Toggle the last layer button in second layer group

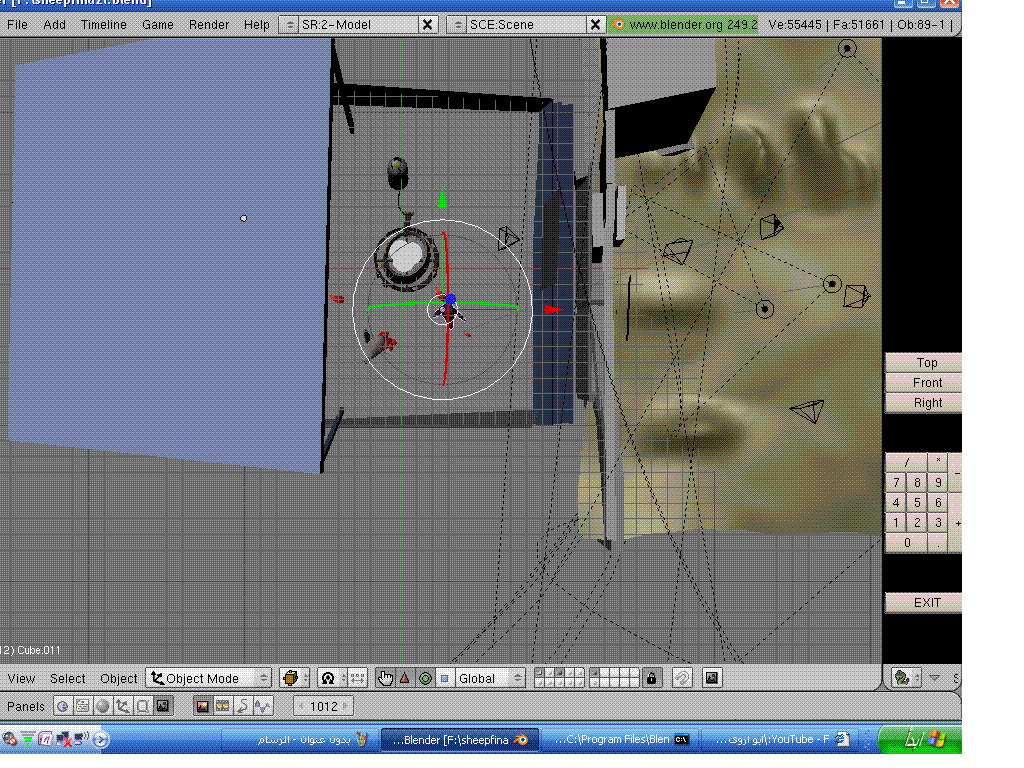point(633,682)
